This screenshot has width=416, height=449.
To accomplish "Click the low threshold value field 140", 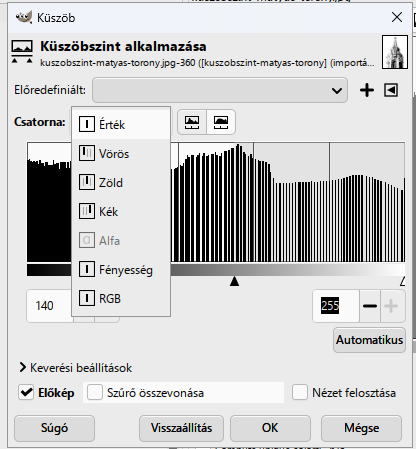I will click(49, 306).
